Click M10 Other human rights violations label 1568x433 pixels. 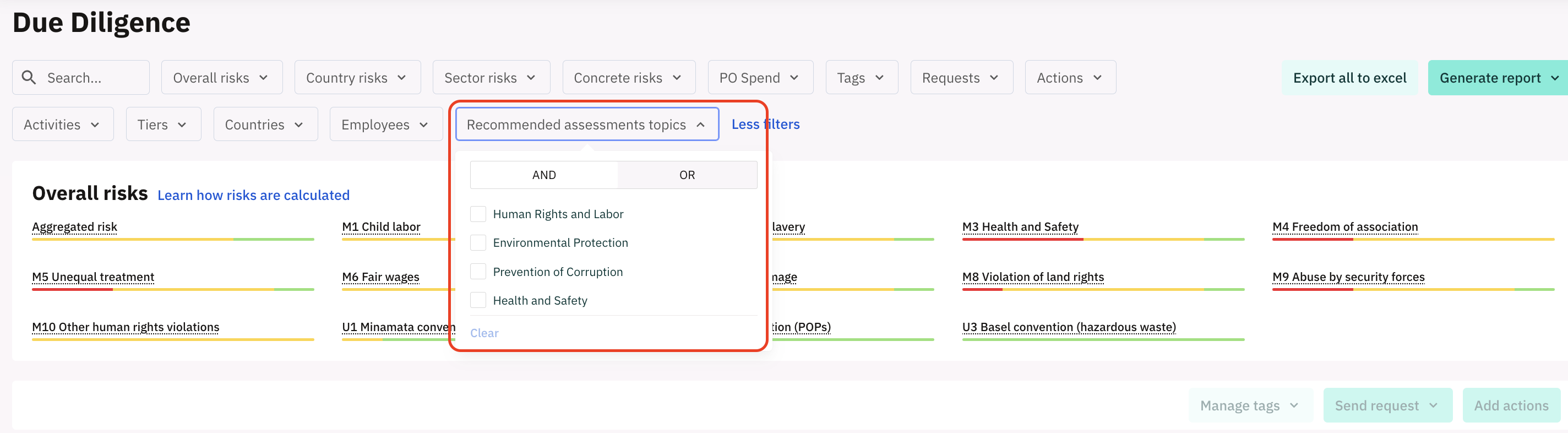click(x=126, y=327)
